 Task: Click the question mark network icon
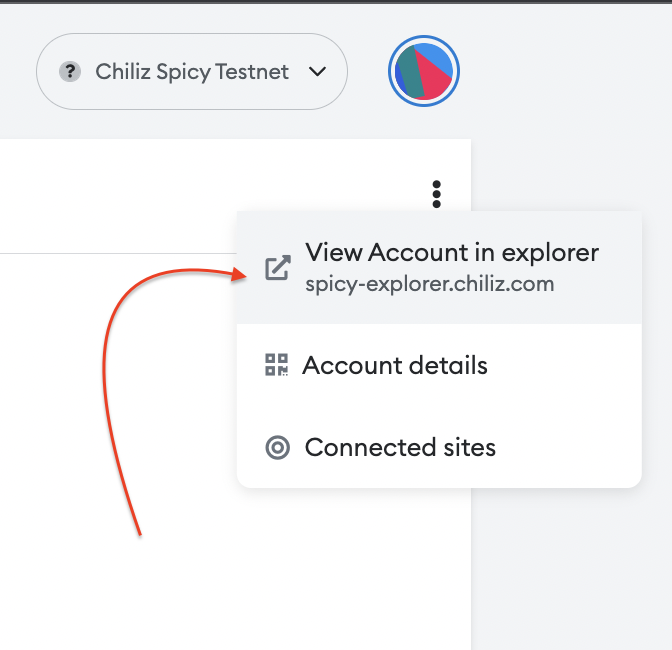click(x=69, y=72)
